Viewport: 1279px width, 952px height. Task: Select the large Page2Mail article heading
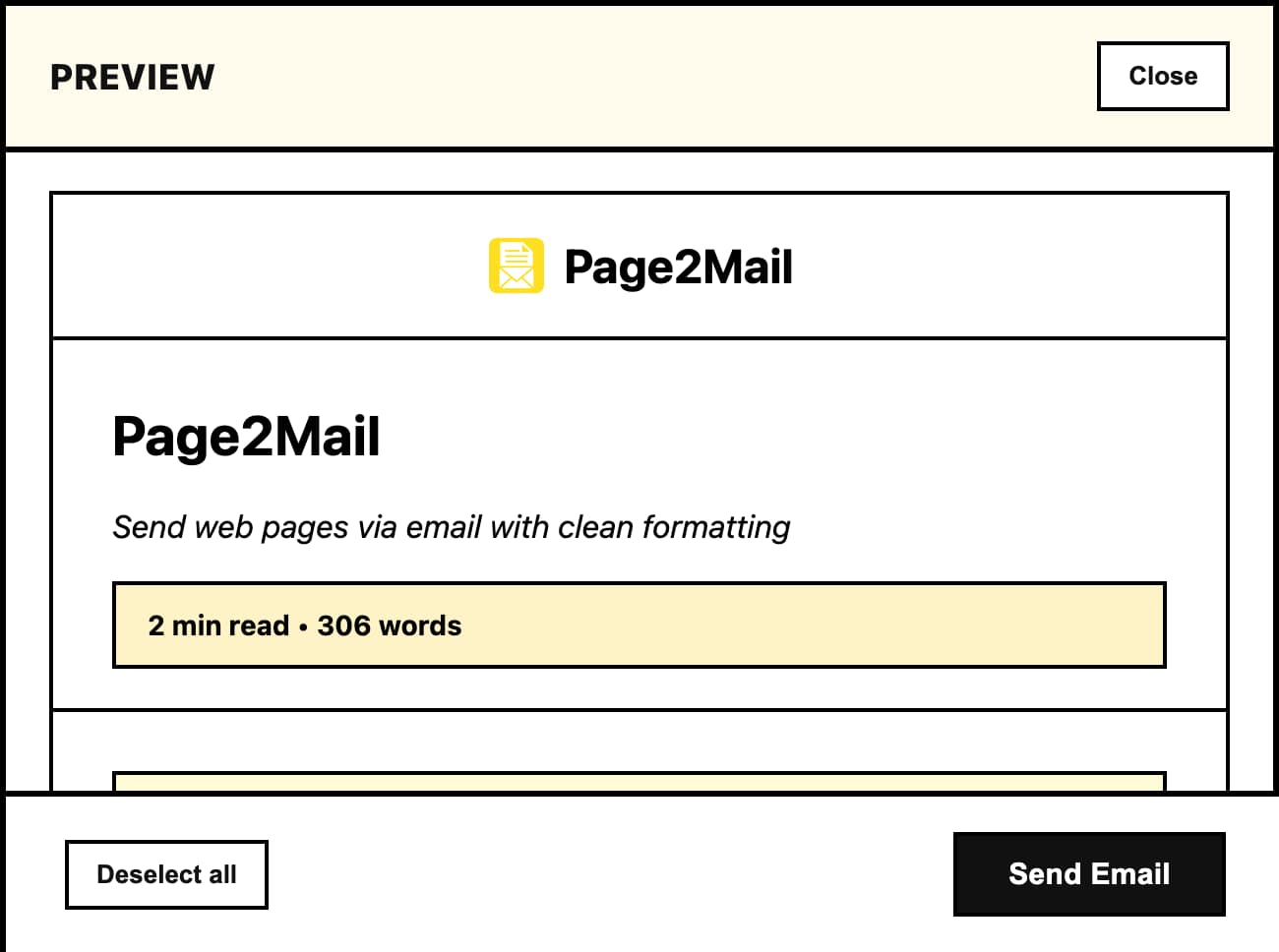246,436
